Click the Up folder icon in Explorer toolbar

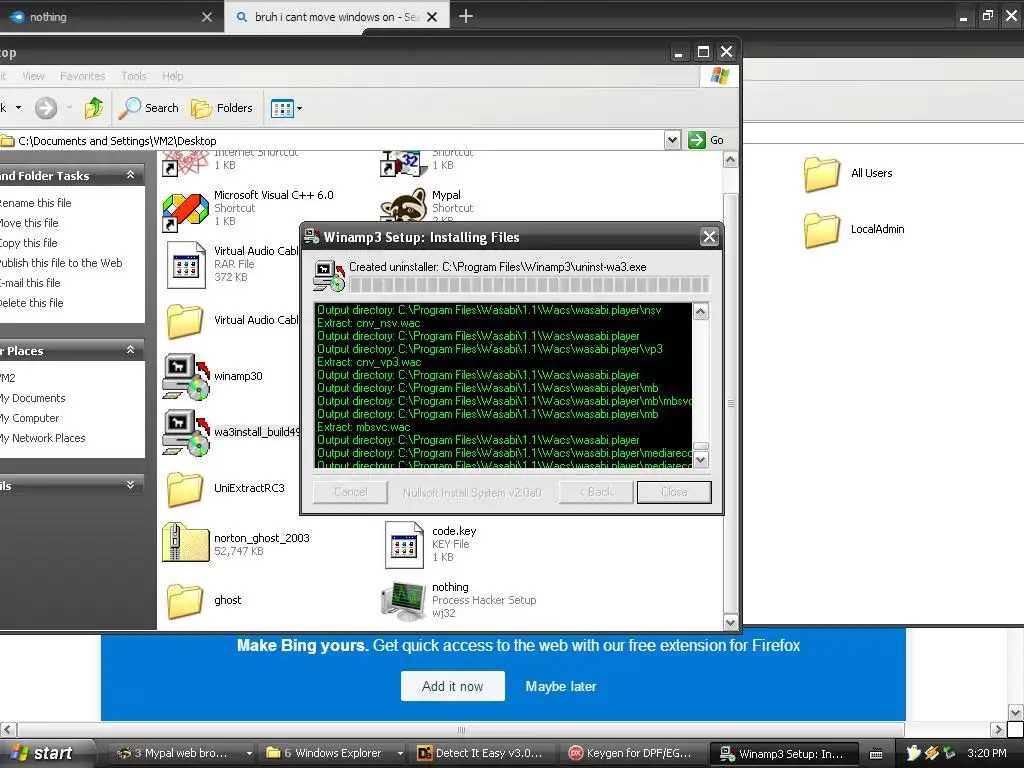[93, 108]
